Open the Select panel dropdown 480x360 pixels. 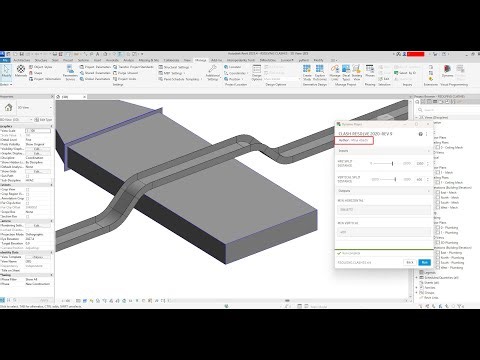tap(6, 84)
